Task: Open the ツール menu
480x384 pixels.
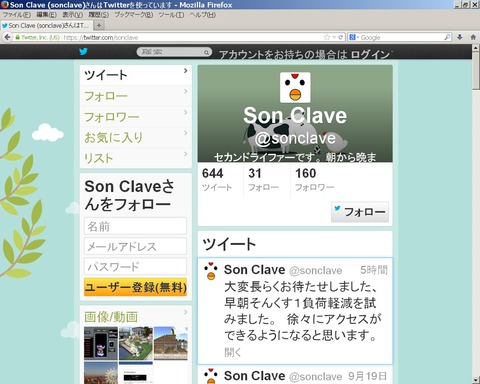Action: click(171, 15)
